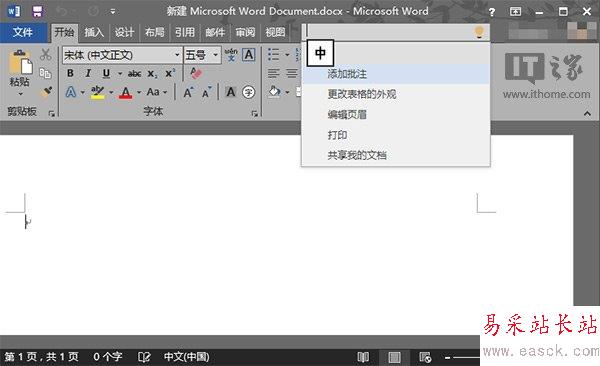
Task: Click the word count 0个字 indicator
Action: pos(108,357)
